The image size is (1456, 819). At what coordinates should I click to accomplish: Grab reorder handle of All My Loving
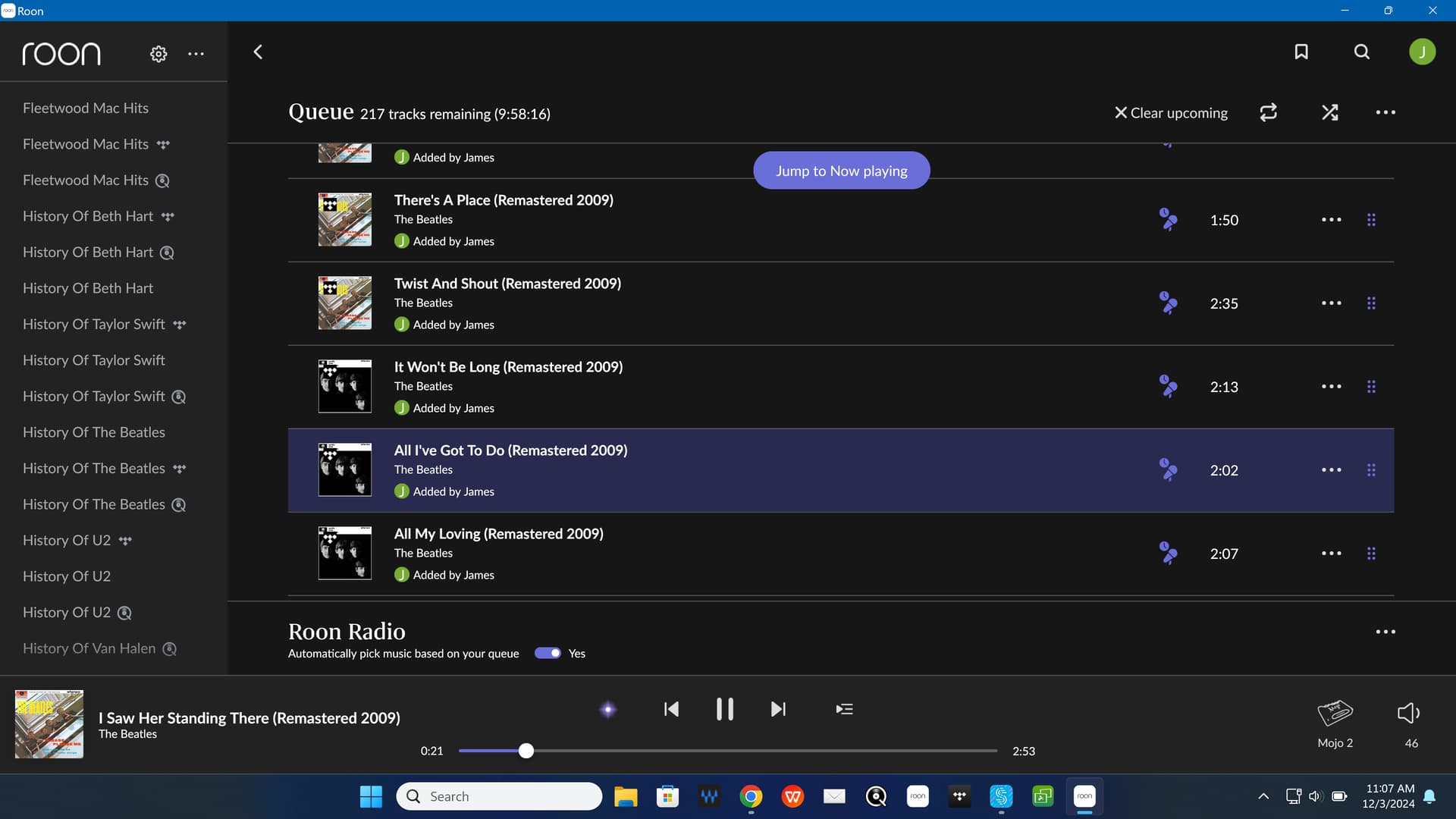tap(1371, 554)
